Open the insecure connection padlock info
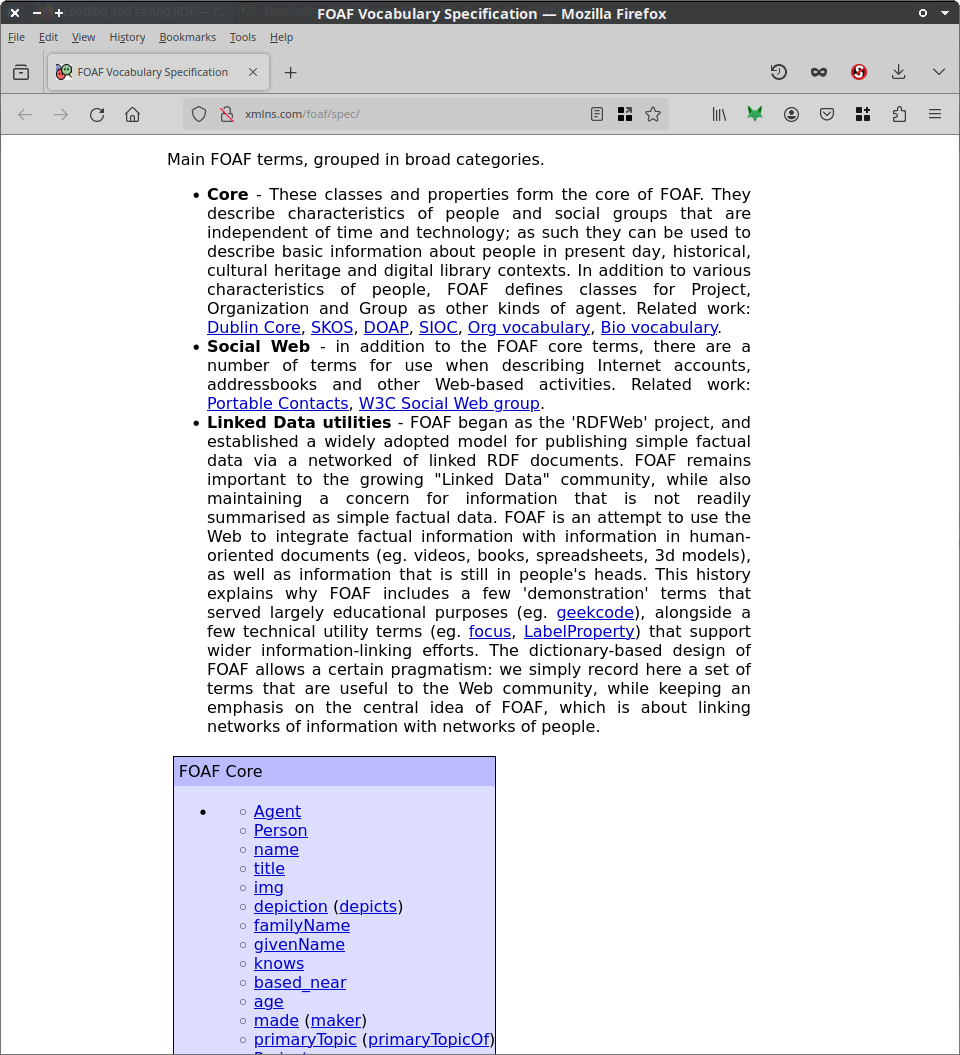The height and width of the screenshot is (1055, 960). (226, 115)
